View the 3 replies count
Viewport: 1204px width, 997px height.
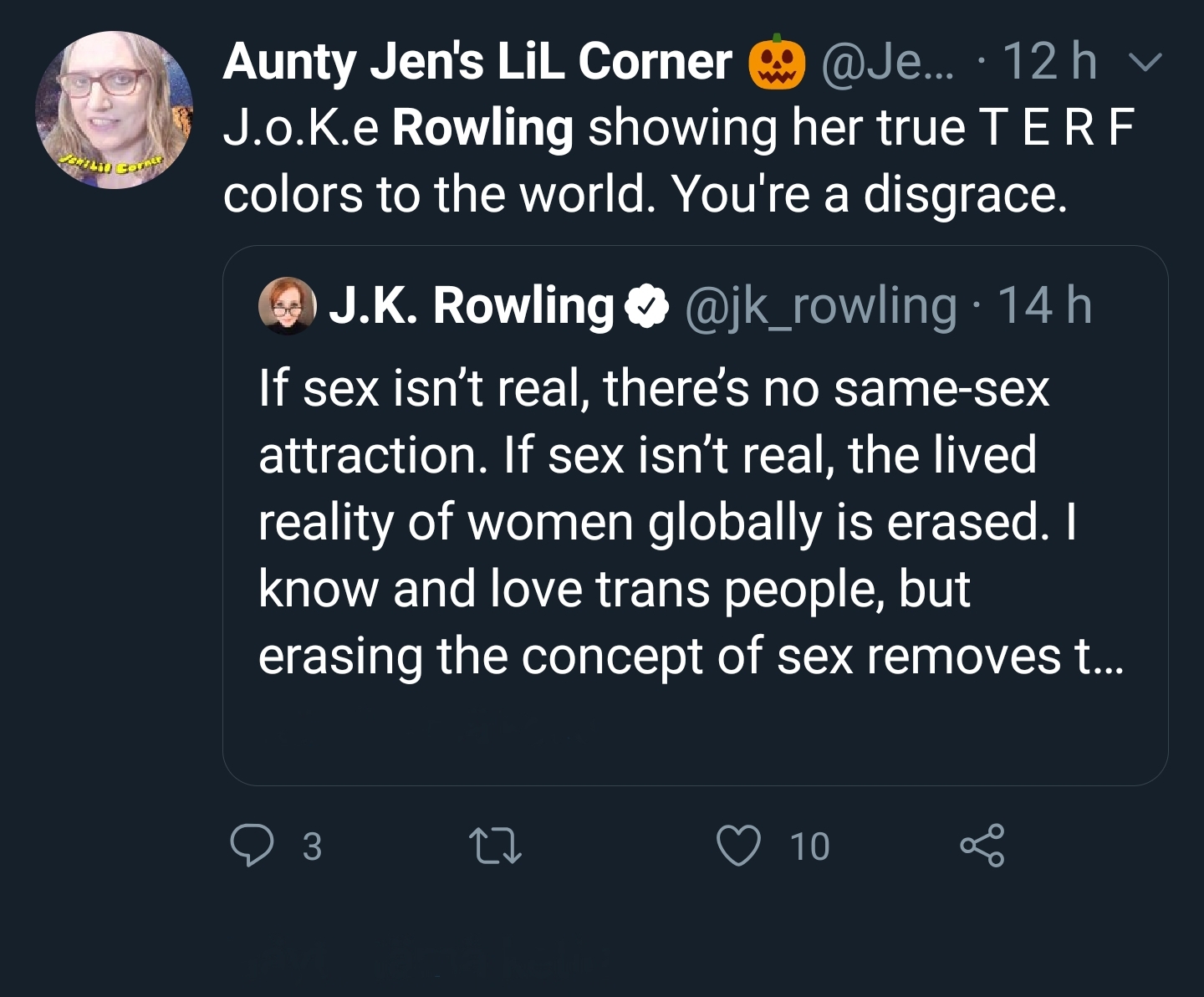tap(311, 846)
